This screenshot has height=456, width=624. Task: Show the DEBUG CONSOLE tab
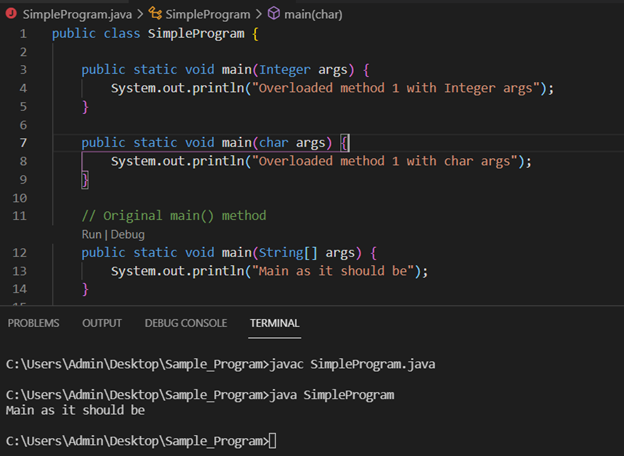[x=186, y=323]
